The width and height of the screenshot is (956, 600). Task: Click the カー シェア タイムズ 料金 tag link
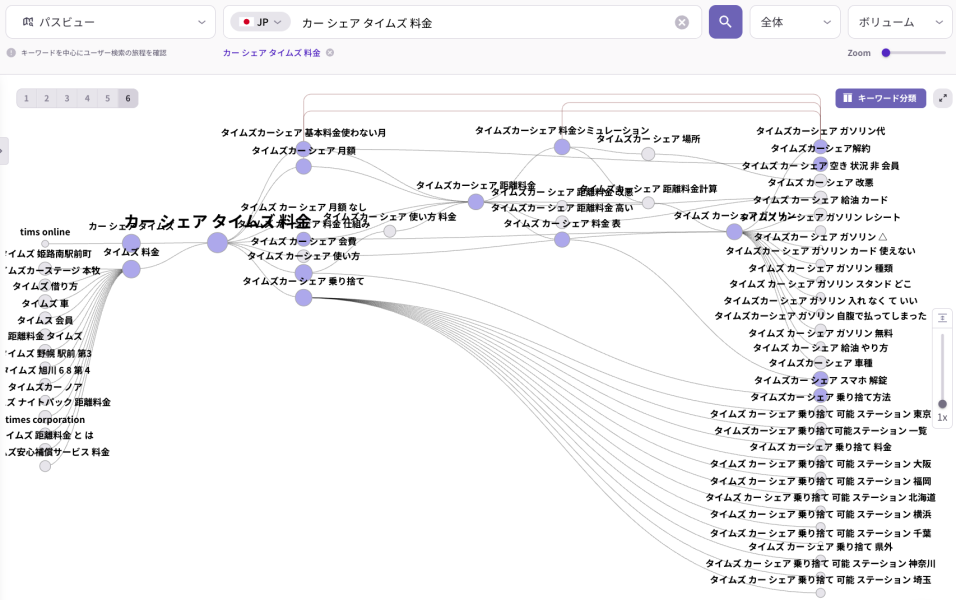pos(271,52)
